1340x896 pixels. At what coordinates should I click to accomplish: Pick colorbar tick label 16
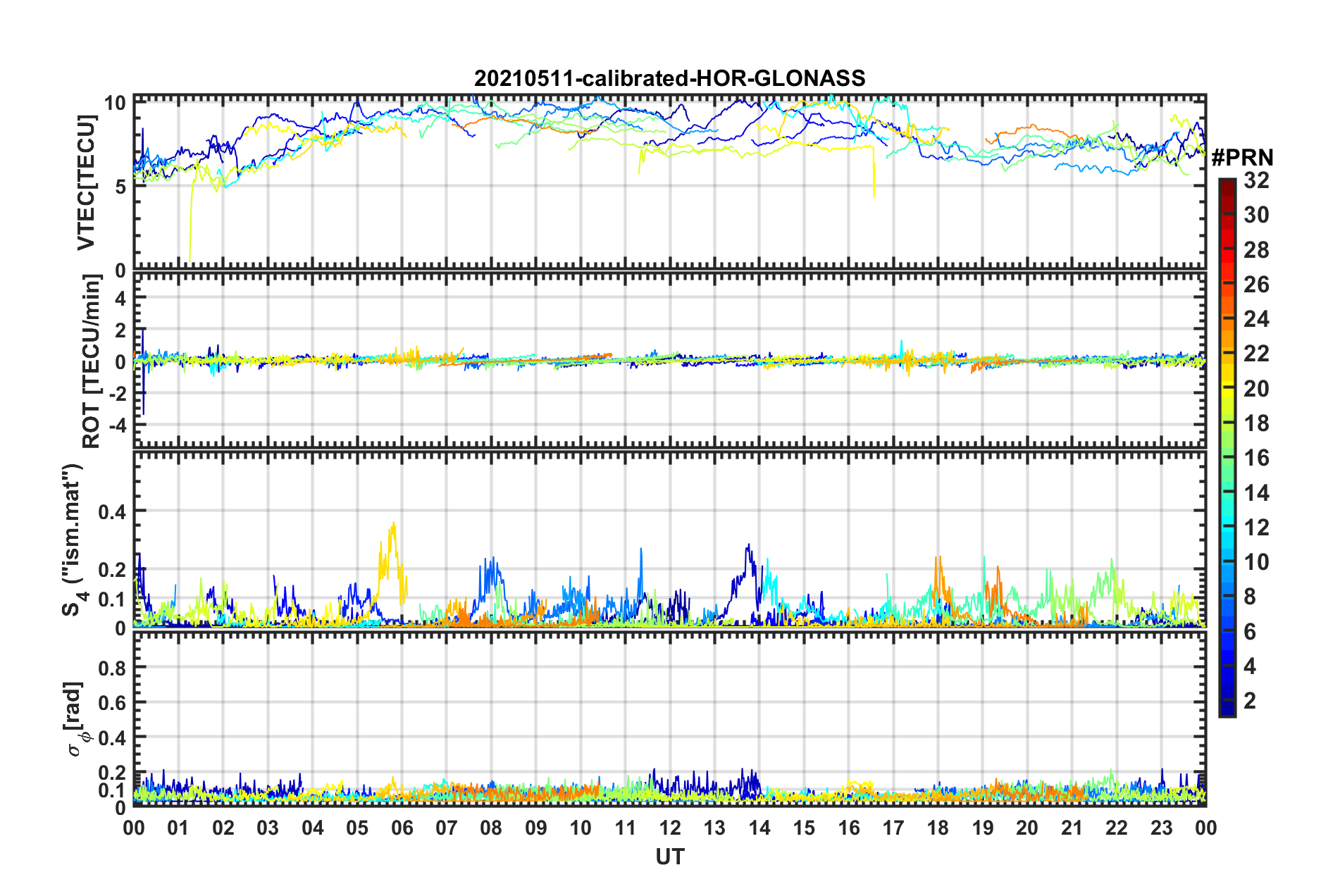(x=1256, y=458)
